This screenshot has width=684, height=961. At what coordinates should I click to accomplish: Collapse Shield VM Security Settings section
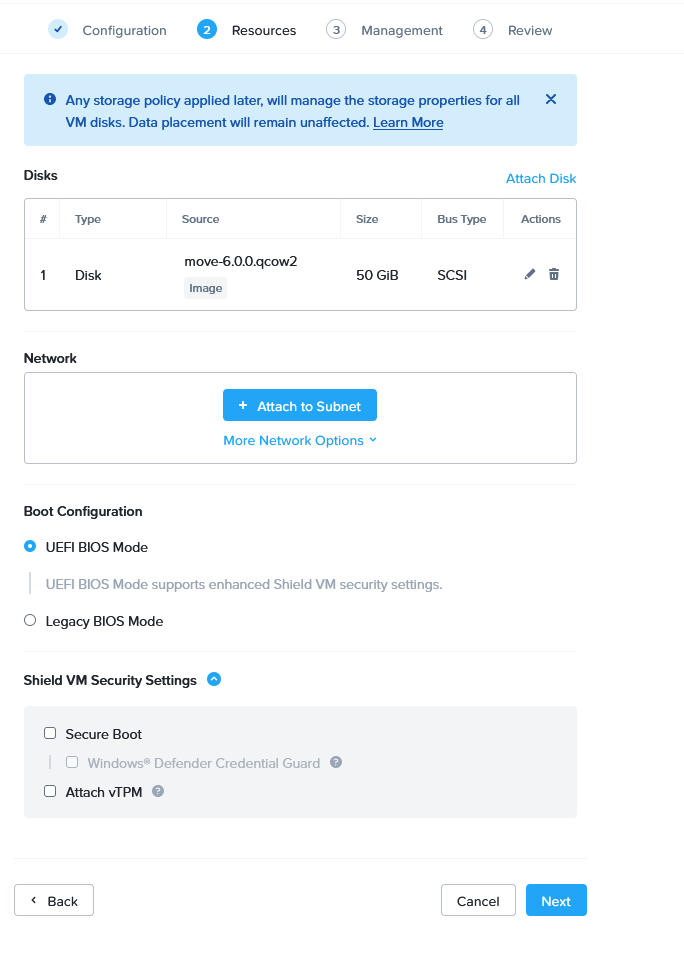point(214,680)
